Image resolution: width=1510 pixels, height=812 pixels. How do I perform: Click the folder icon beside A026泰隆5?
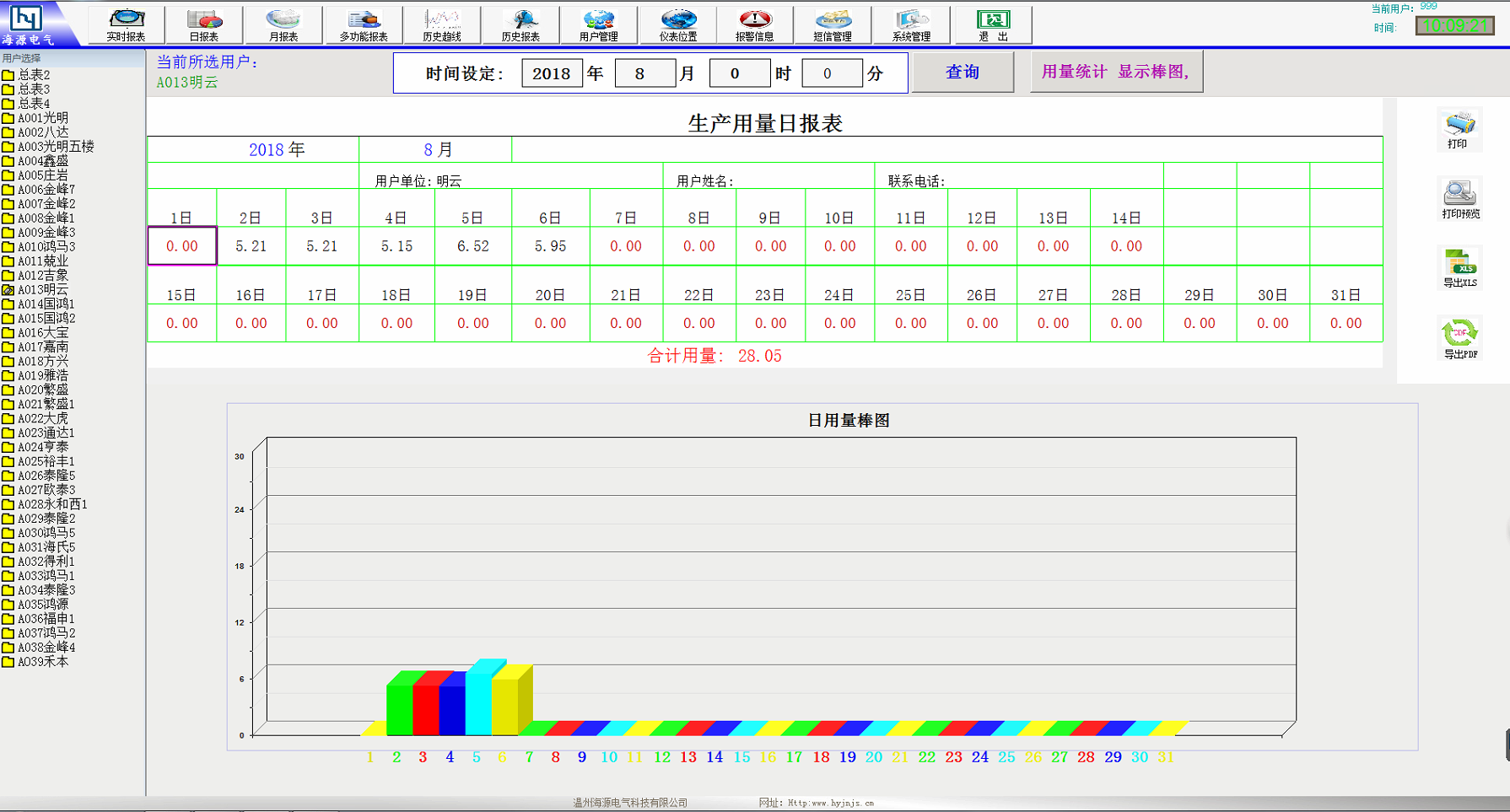[x=8, y=476]
